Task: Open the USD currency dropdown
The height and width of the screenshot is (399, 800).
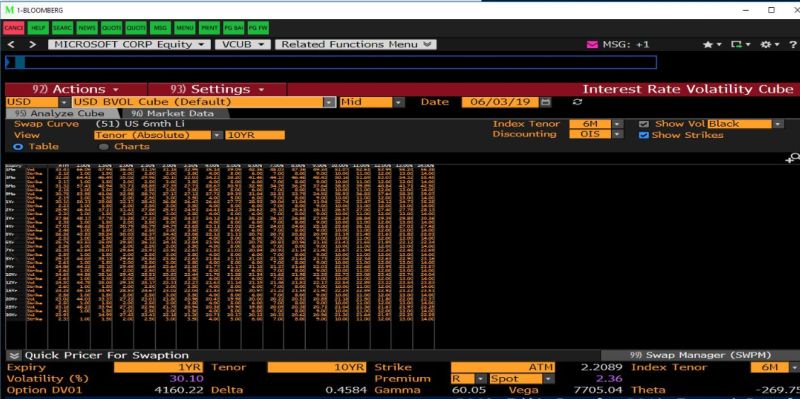Action: [65, 102]
